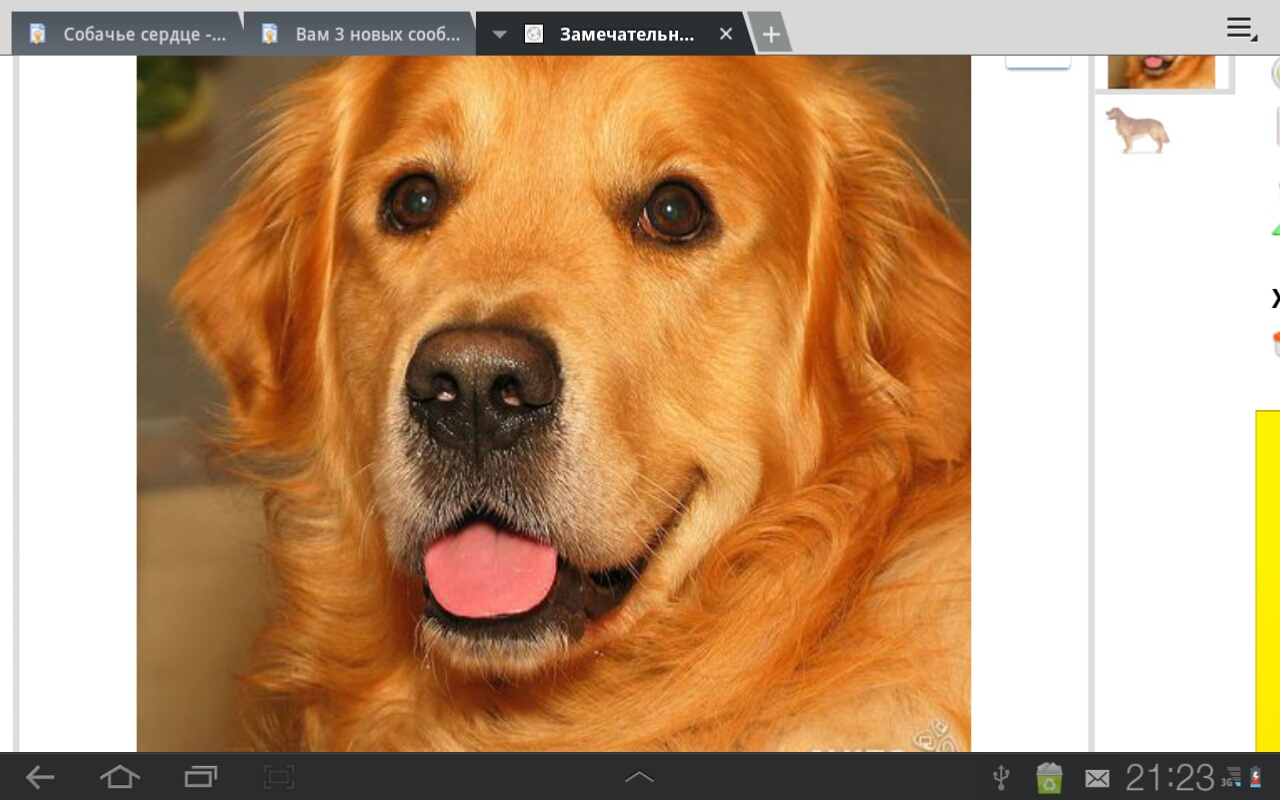Screen dimensions: 1280x800
Task: Switch to Вам 3 новых сообщения tab
Action: [x=377, y=34]
